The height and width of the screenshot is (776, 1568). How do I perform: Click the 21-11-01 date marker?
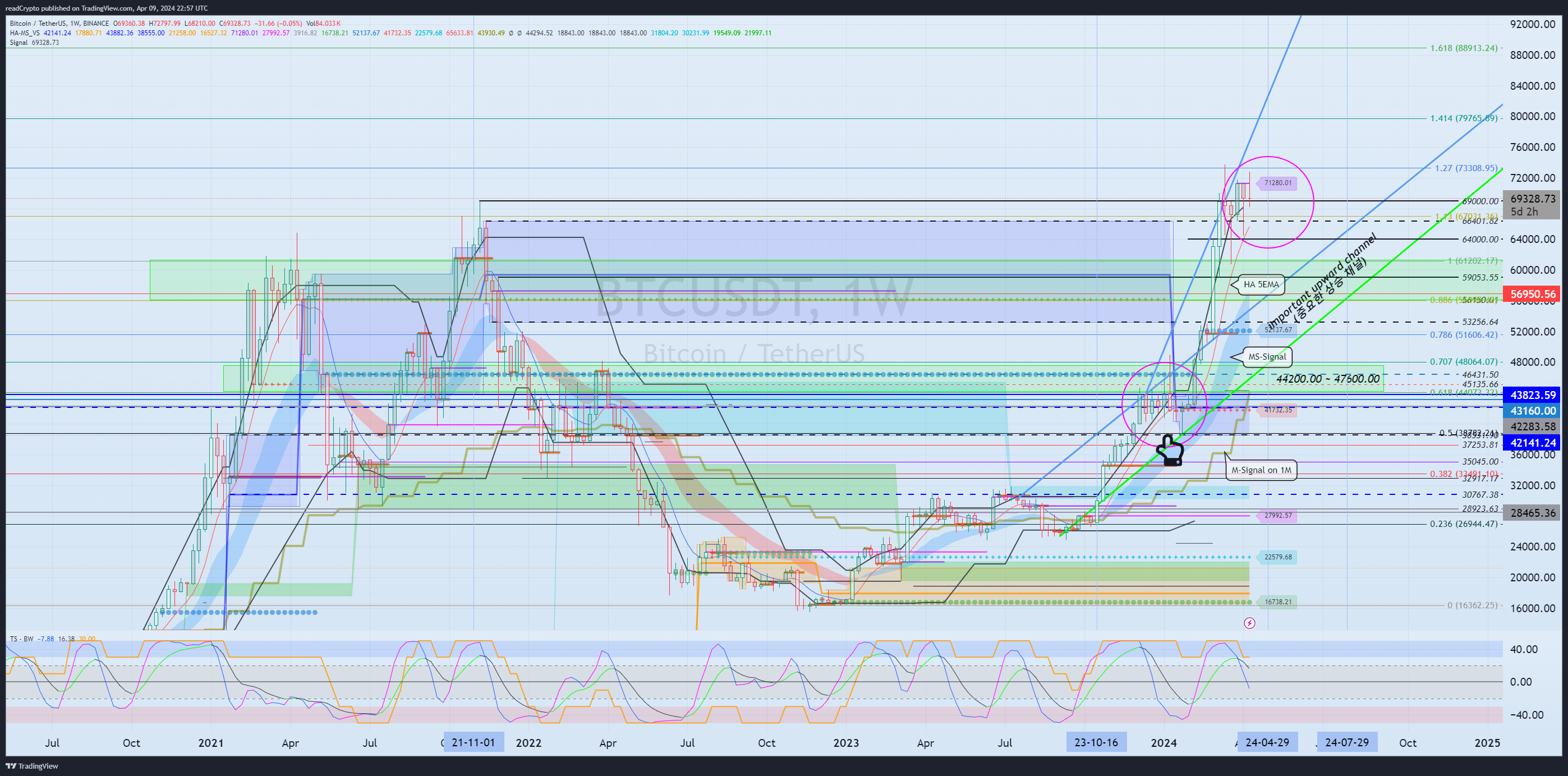473,742
